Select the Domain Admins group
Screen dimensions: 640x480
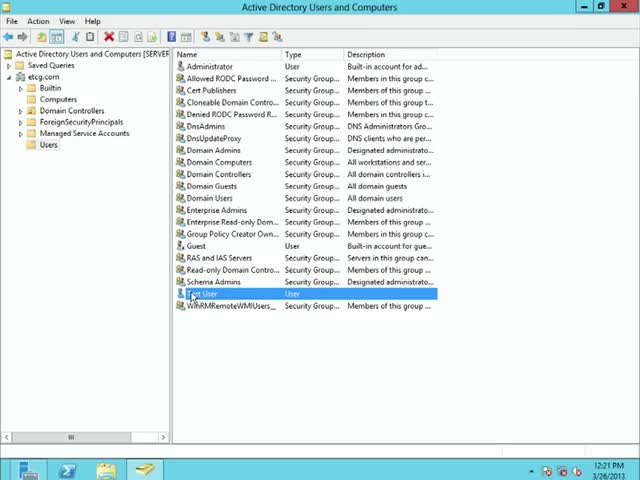click(306, 150)
